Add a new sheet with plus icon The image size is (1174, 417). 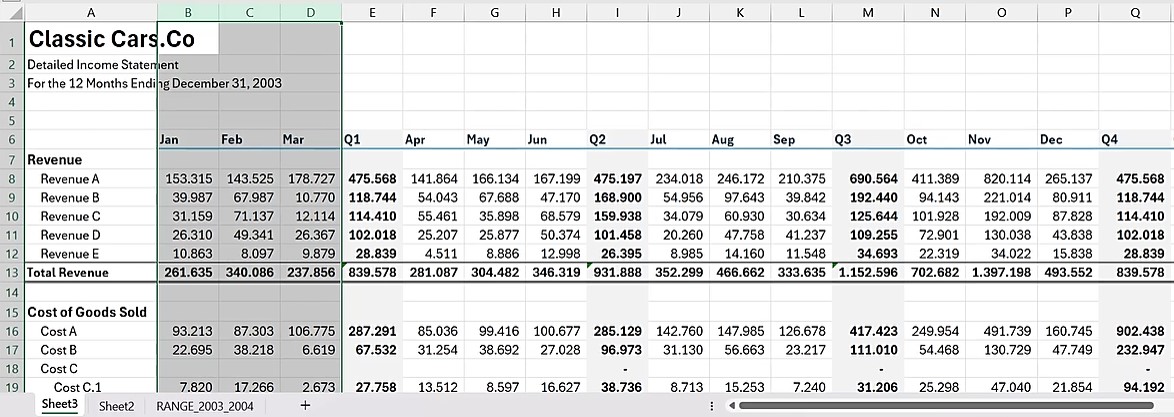coord(305,405)
